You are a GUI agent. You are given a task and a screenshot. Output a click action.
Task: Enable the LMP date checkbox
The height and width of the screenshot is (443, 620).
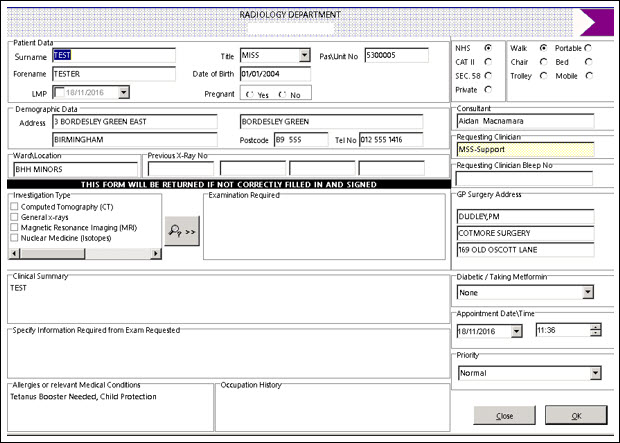[59, 93]
